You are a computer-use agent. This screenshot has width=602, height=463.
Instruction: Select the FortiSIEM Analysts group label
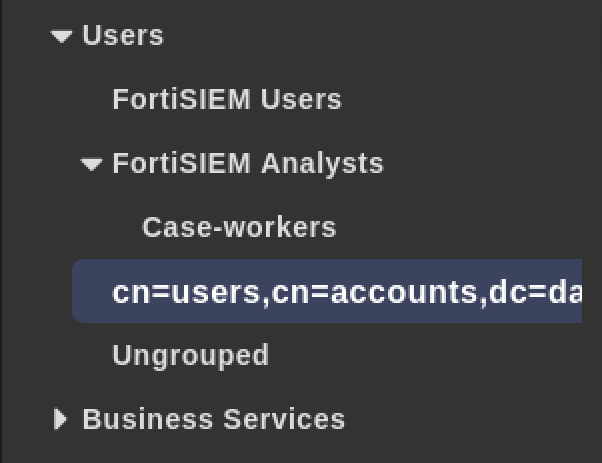coord(248,164)
